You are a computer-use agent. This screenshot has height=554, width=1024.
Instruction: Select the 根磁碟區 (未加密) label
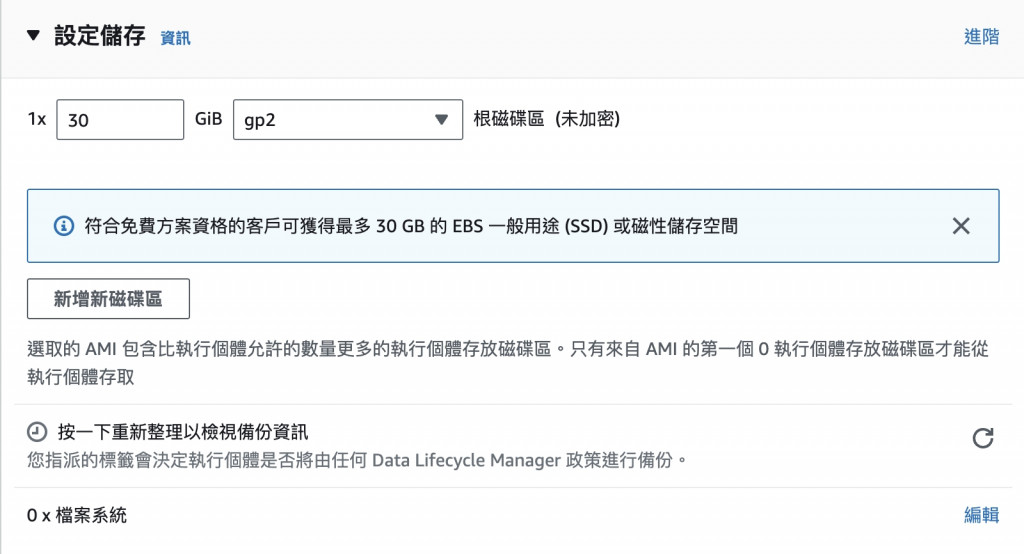click(547, 119)
